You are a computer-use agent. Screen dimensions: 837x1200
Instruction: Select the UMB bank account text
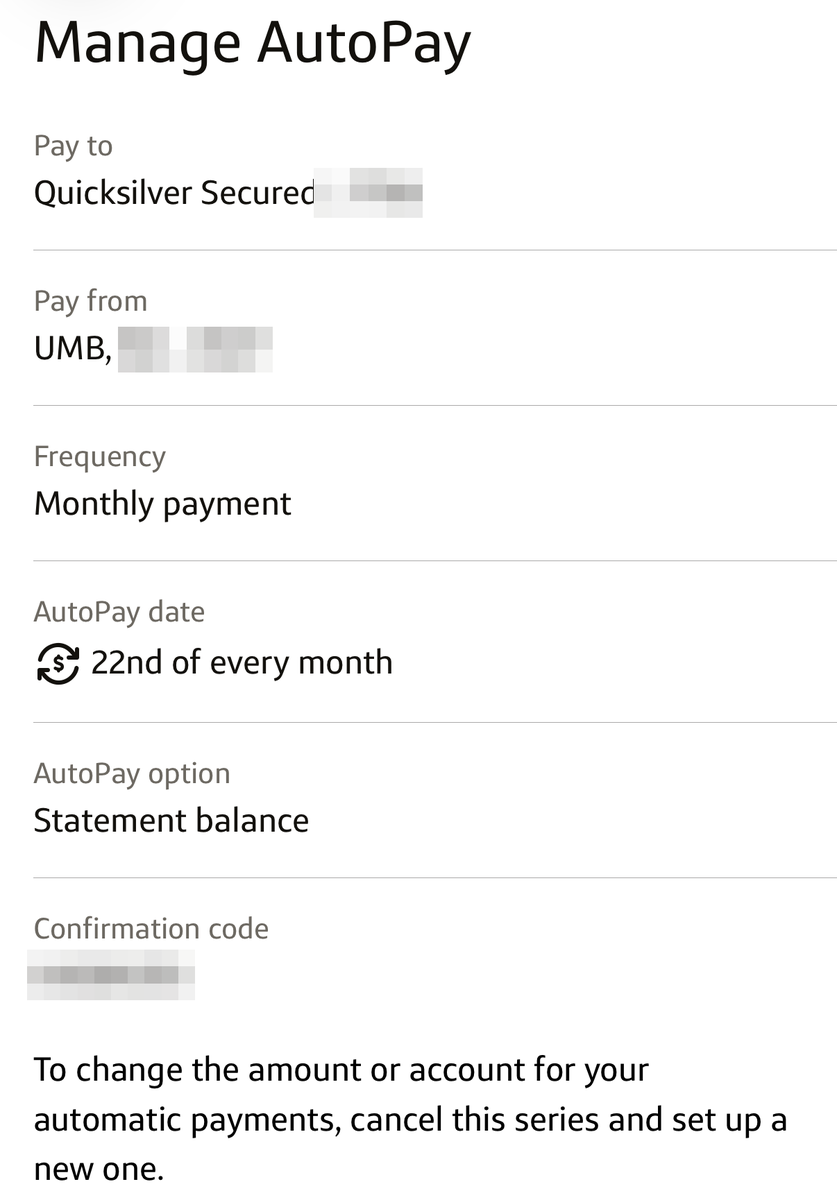[x=72, y=348]
